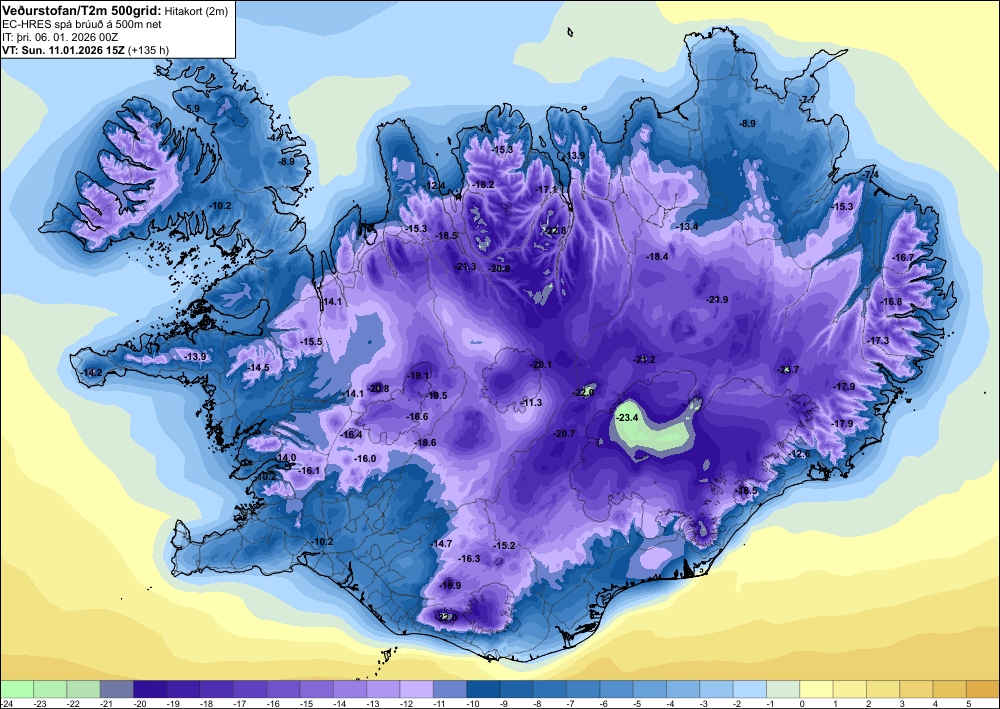Select the -15.2 temperature label

coord(504,546)
